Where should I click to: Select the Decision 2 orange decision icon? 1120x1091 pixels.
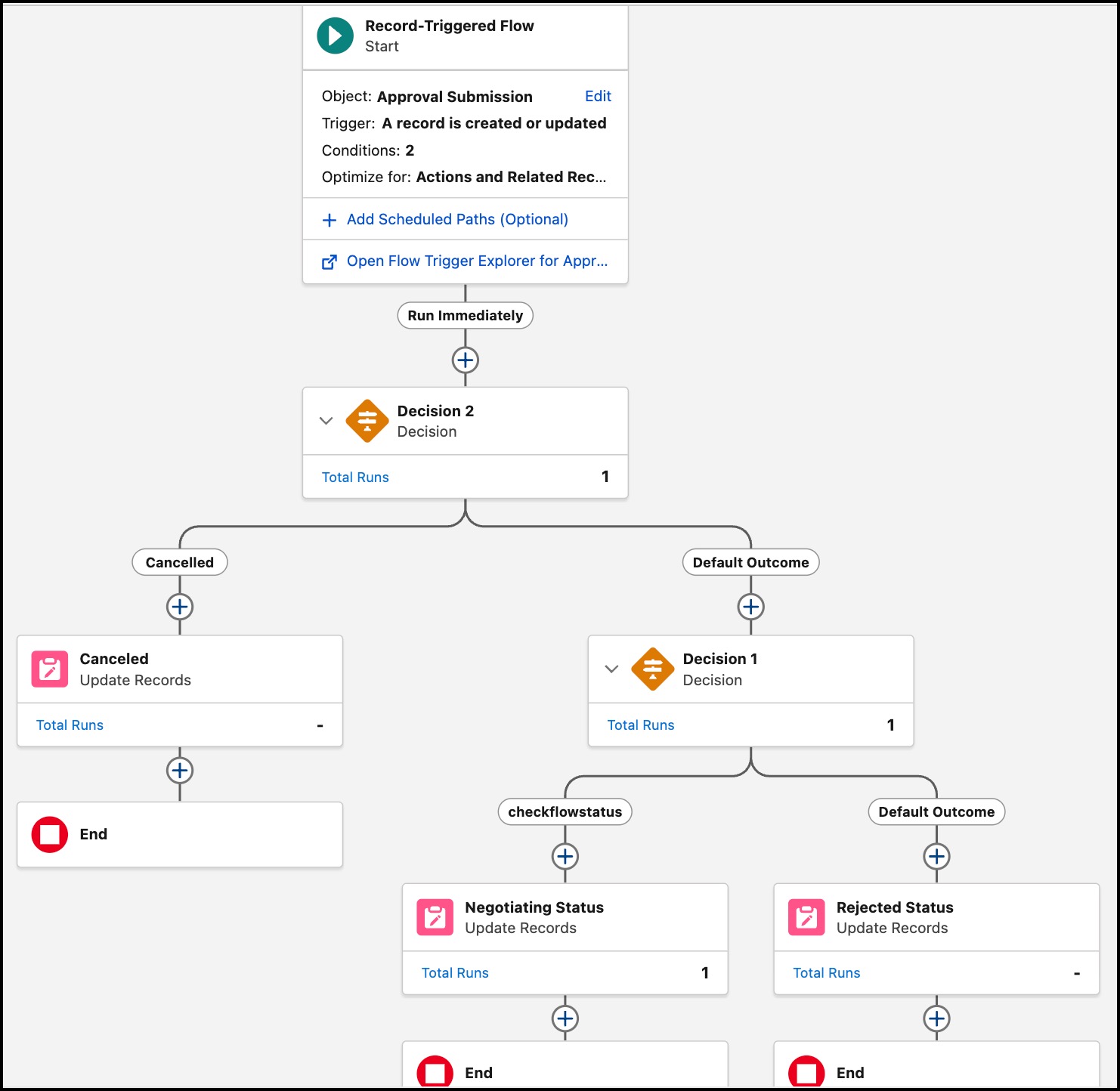(367, 421)
